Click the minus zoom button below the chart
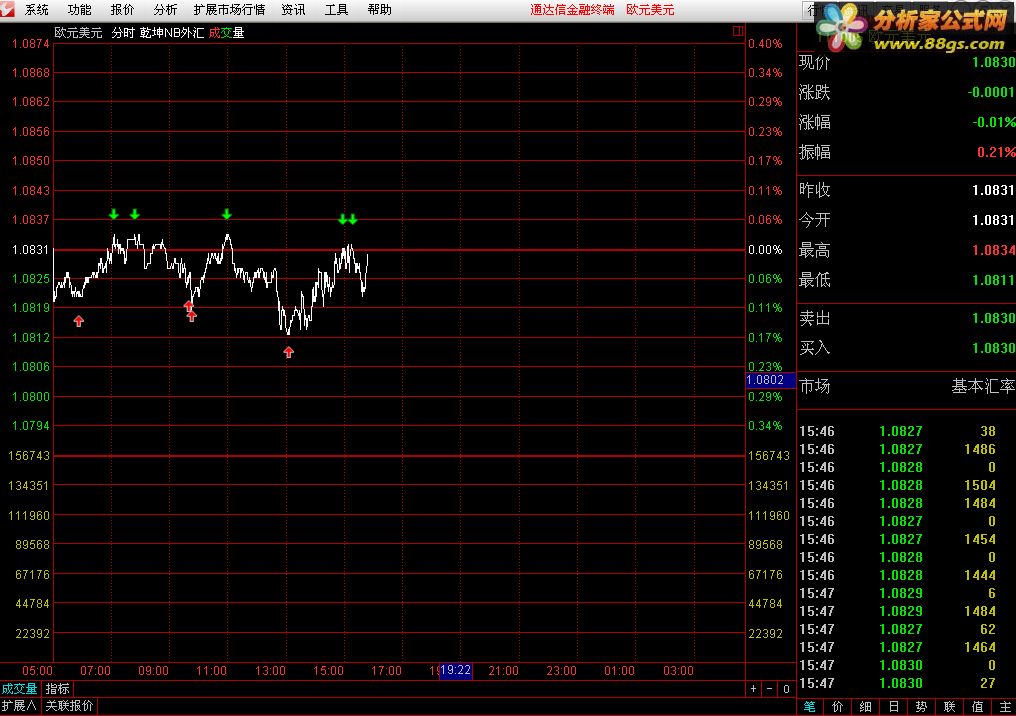 [x=769, y=689]
